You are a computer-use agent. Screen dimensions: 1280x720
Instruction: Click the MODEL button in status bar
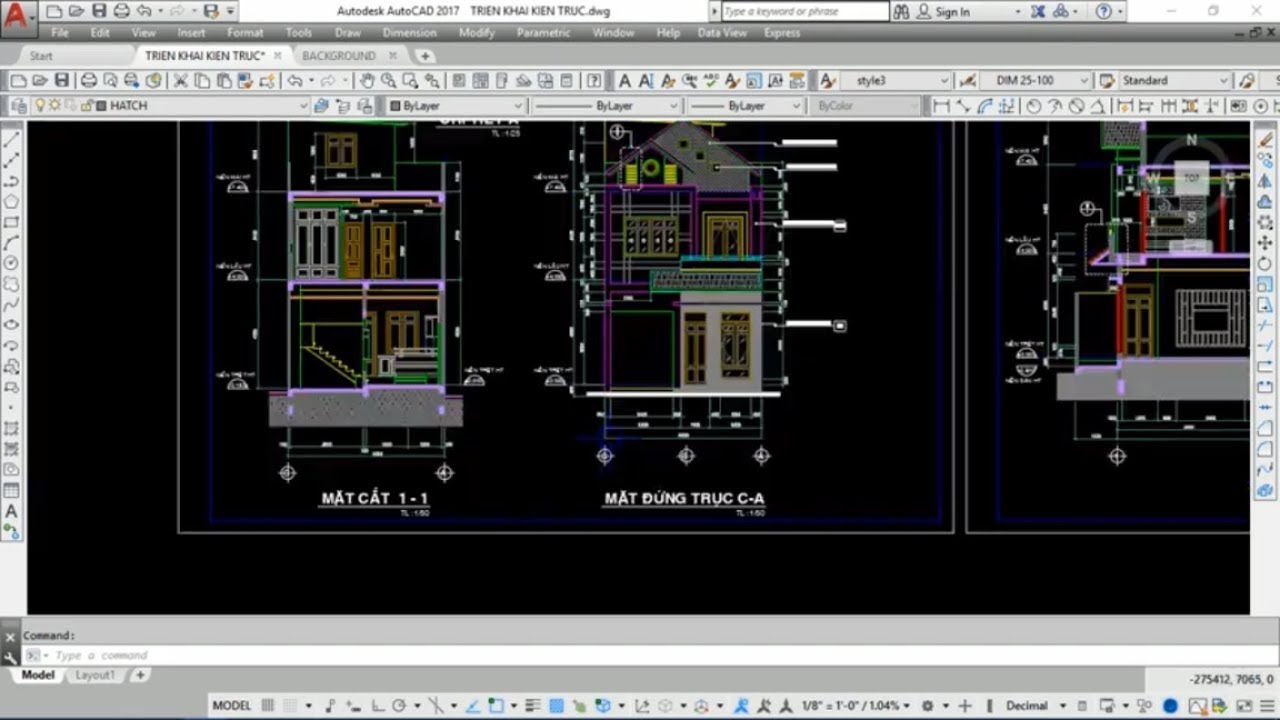point(232,705)
